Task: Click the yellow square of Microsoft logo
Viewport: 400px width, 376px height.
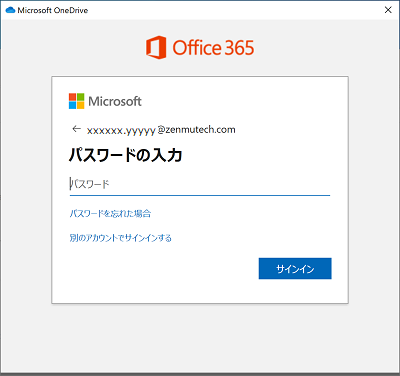Action: point(80,105)
